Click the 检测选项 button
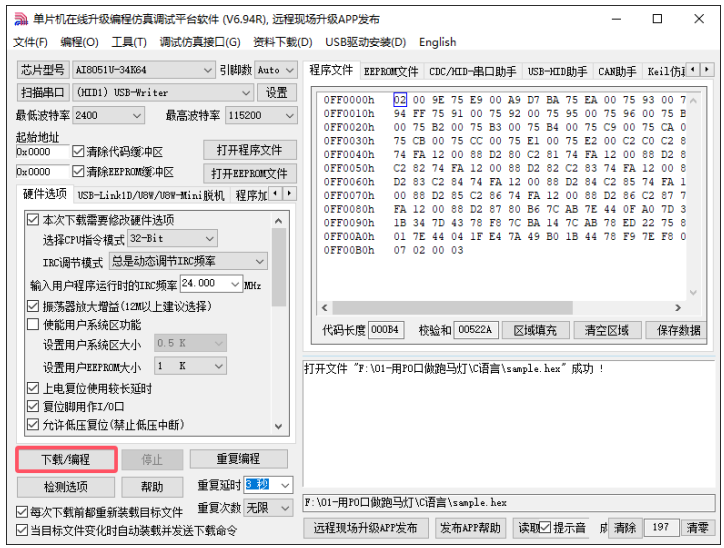The width and height of the screenshot is (724, 548). (x=66, y=487)
